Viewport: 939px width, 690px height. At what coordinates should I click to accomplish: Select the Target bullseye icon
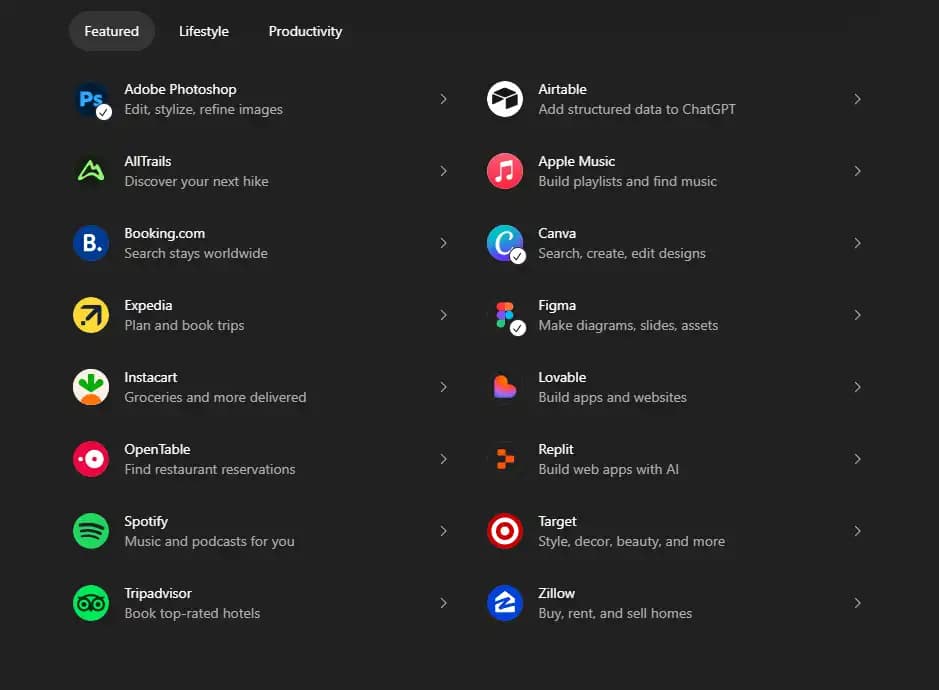(x=505, y=531)
